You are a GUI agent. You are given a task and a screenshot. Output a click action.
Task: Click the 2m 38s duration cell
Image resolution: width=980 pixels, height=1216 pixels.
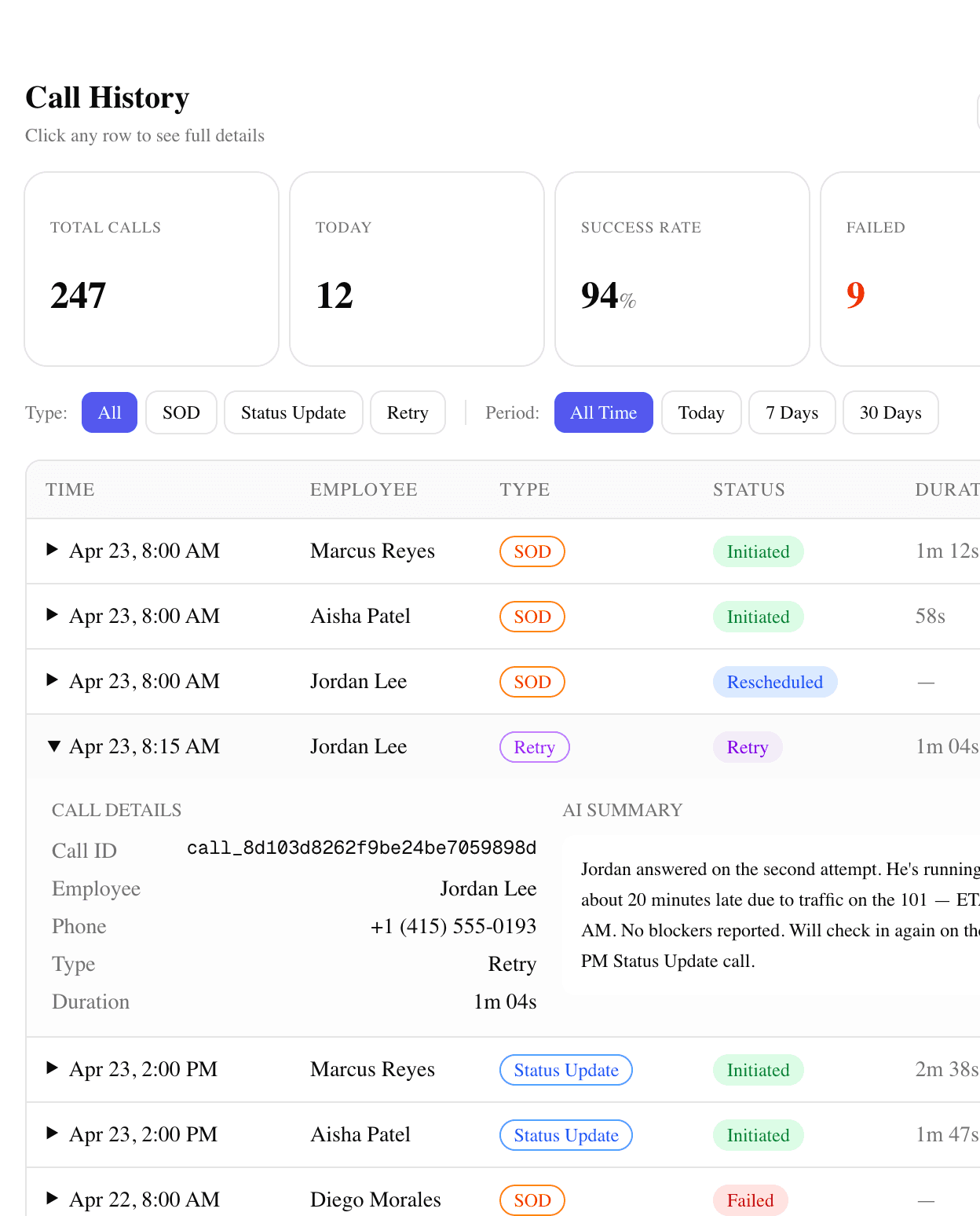click(x=947, y=1069)
